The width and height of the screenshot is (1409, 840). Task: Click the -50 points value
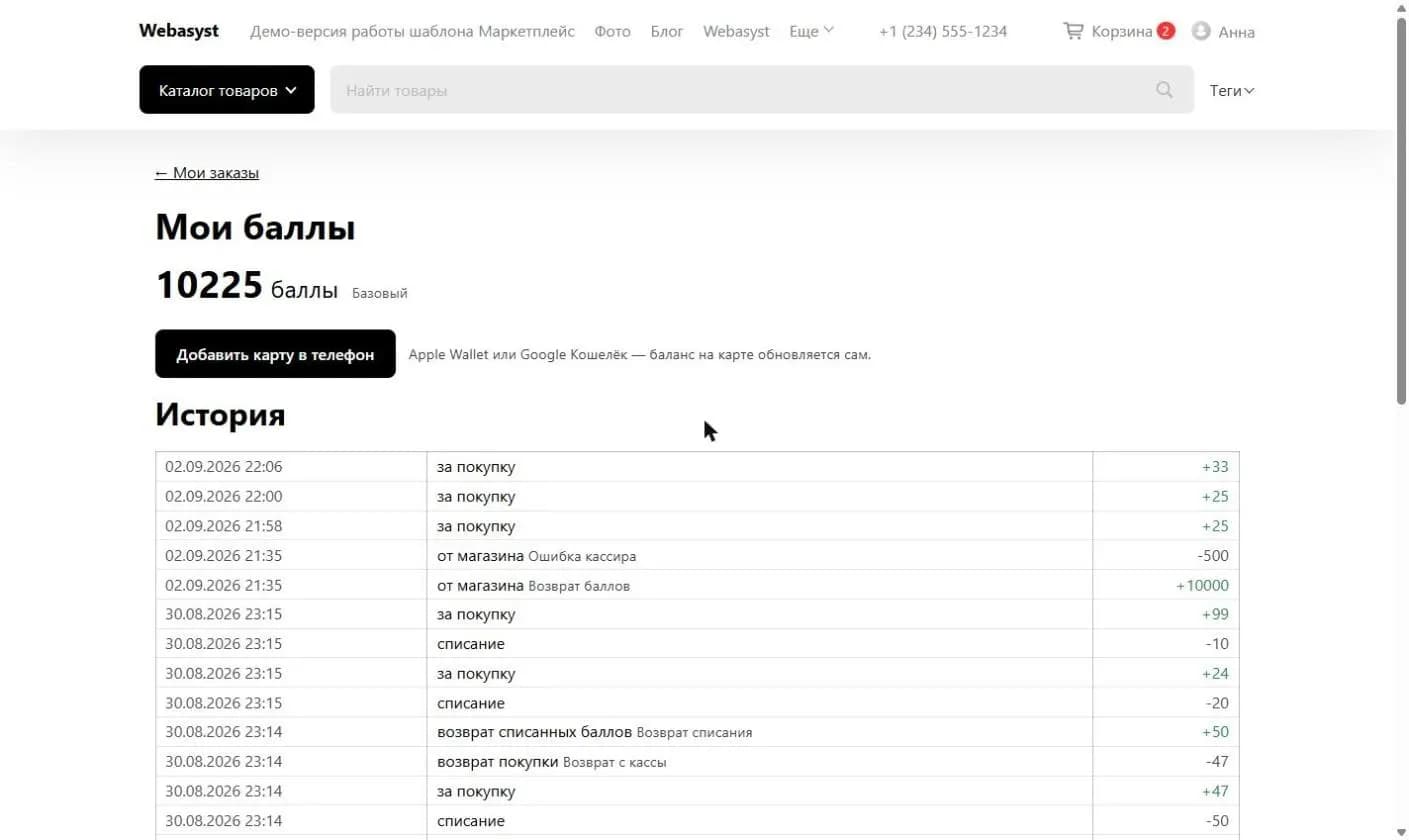[1217, 821]
